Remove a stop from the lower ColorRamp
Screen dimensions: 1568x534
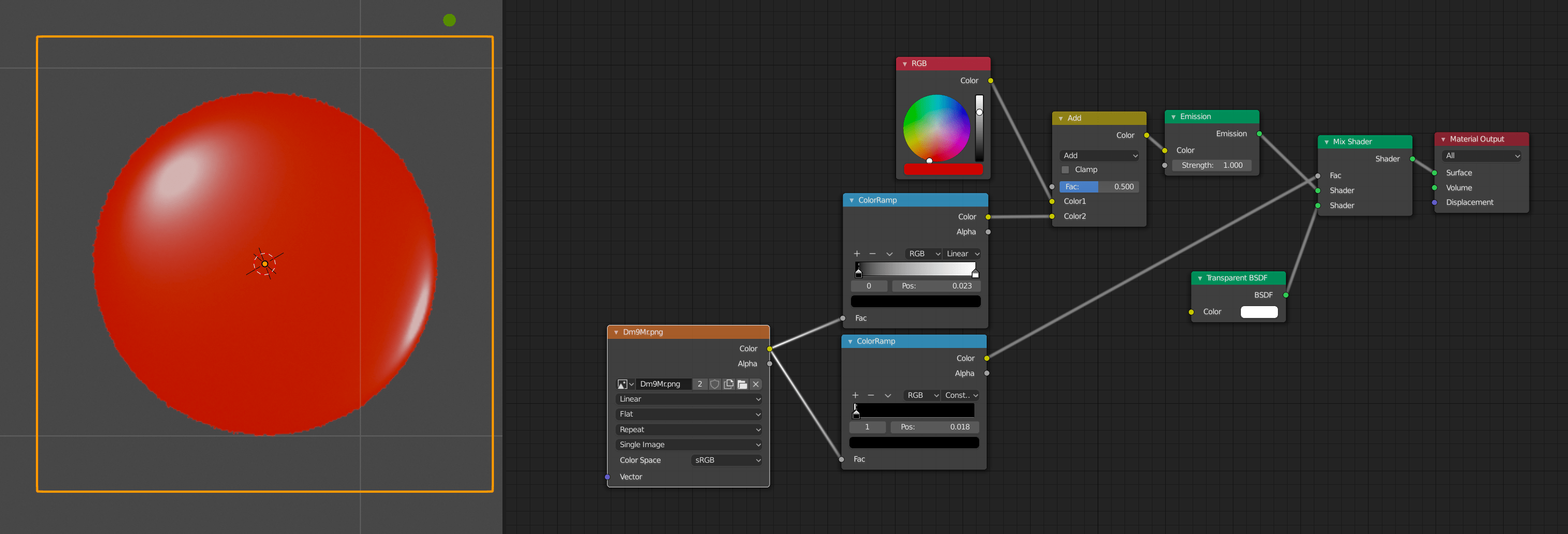871,395
